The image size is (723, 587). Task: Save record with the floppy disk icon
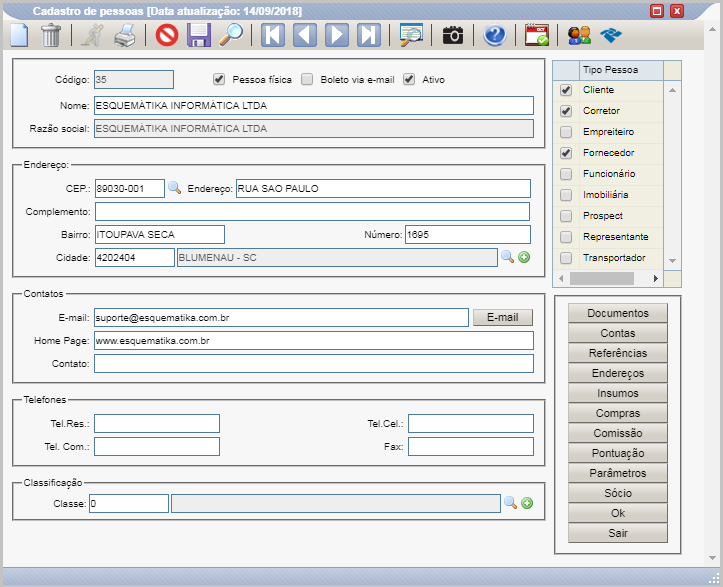[x=199, y=35]
